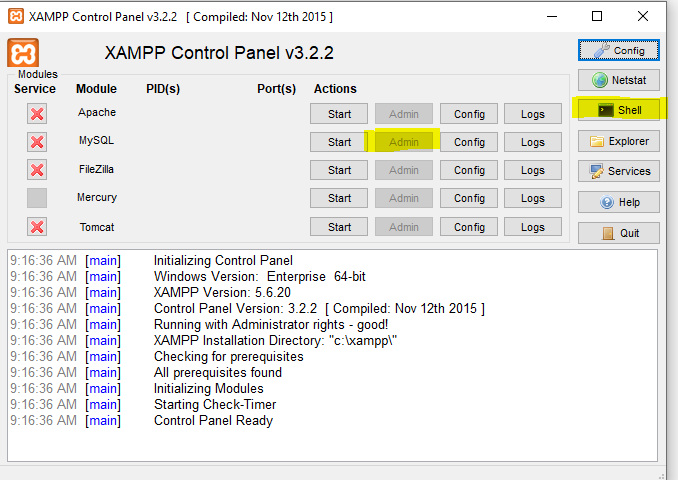Click the MySQL module name

[96, 141]
